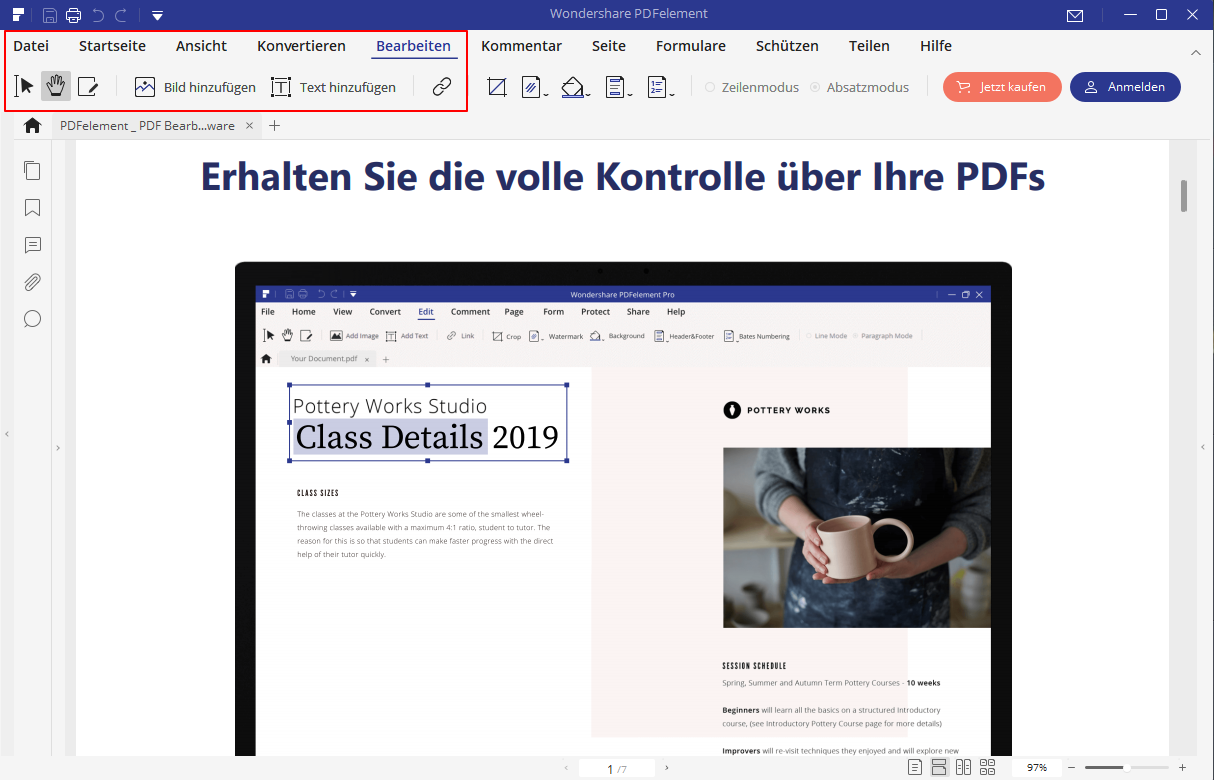1214x780 pixels.
Task: Click the zoom slider handle
Action: point(1127,767)
